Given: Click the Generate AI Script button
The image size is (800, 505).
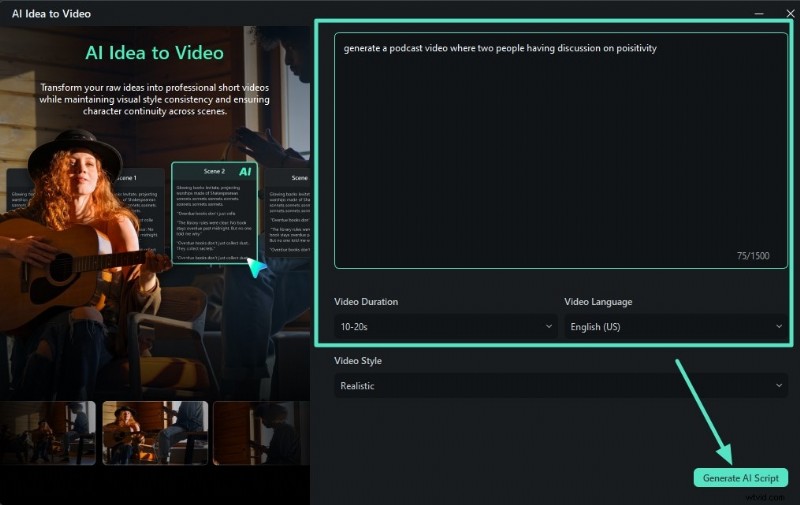Looking at the screenshot, I should 741,477.
